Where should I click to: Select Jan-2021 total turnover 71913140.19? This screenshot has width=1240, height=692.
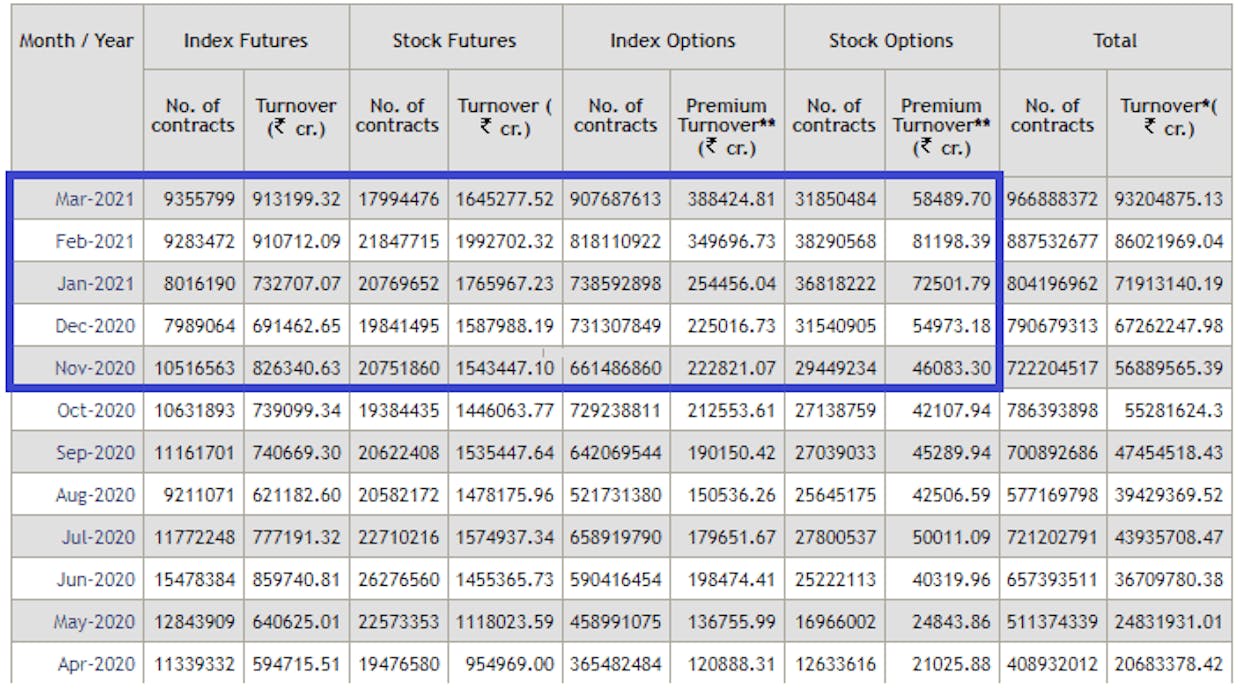[x=1170, y=284]
